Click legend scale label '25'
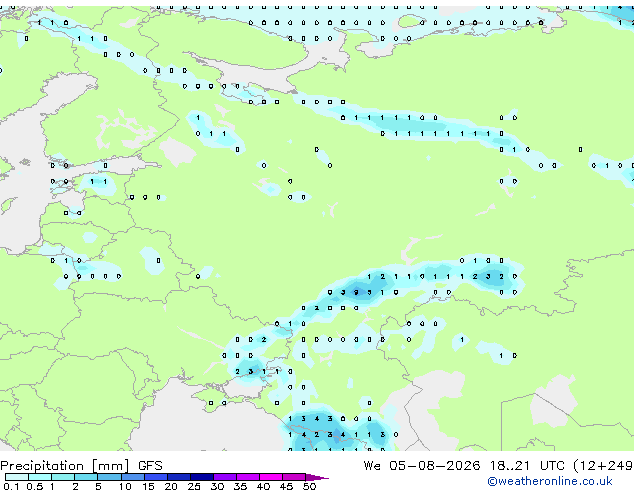The image size is (634, 490). [194, 486]
